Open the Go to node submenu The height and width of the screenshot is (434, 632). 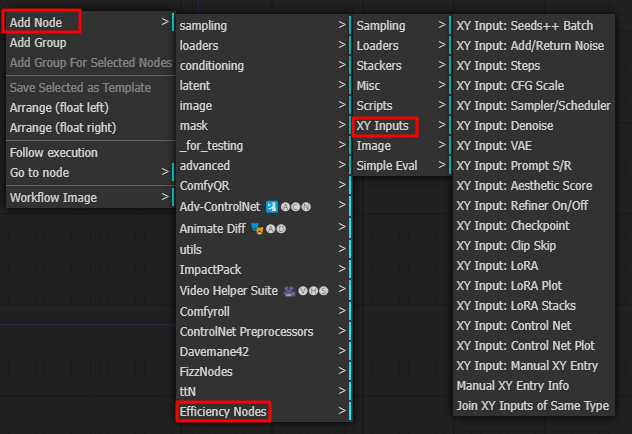[90, 172]
